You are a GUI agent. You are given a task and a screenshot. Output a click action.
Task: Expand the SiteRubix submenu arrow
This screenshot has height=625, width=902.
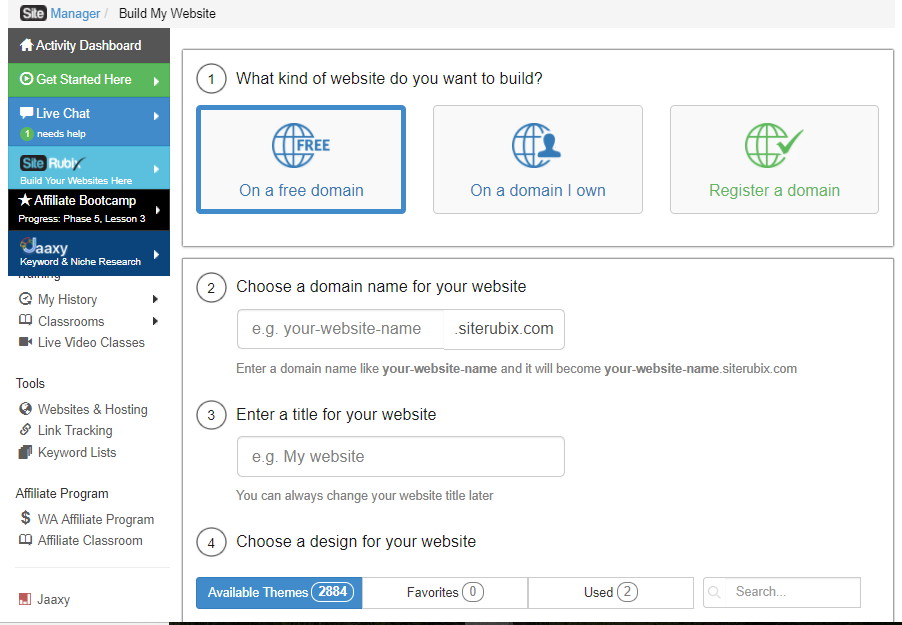coord(156,169)
